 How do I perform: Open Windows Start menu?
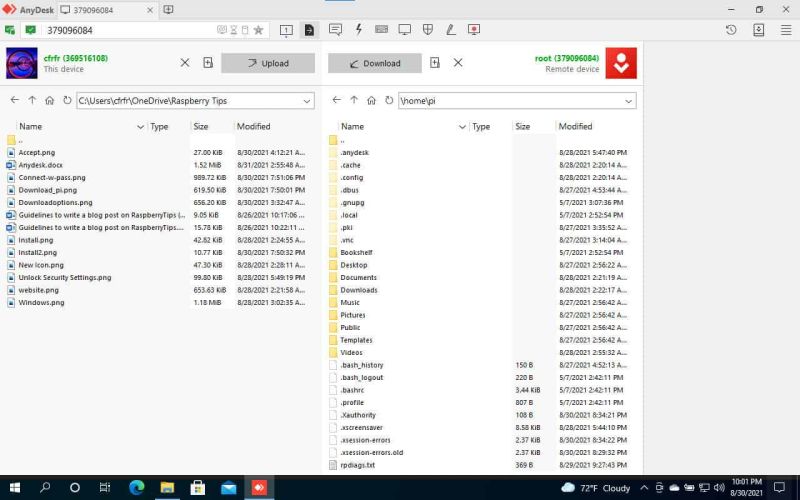pyautogui.click(x=14, y=488)
